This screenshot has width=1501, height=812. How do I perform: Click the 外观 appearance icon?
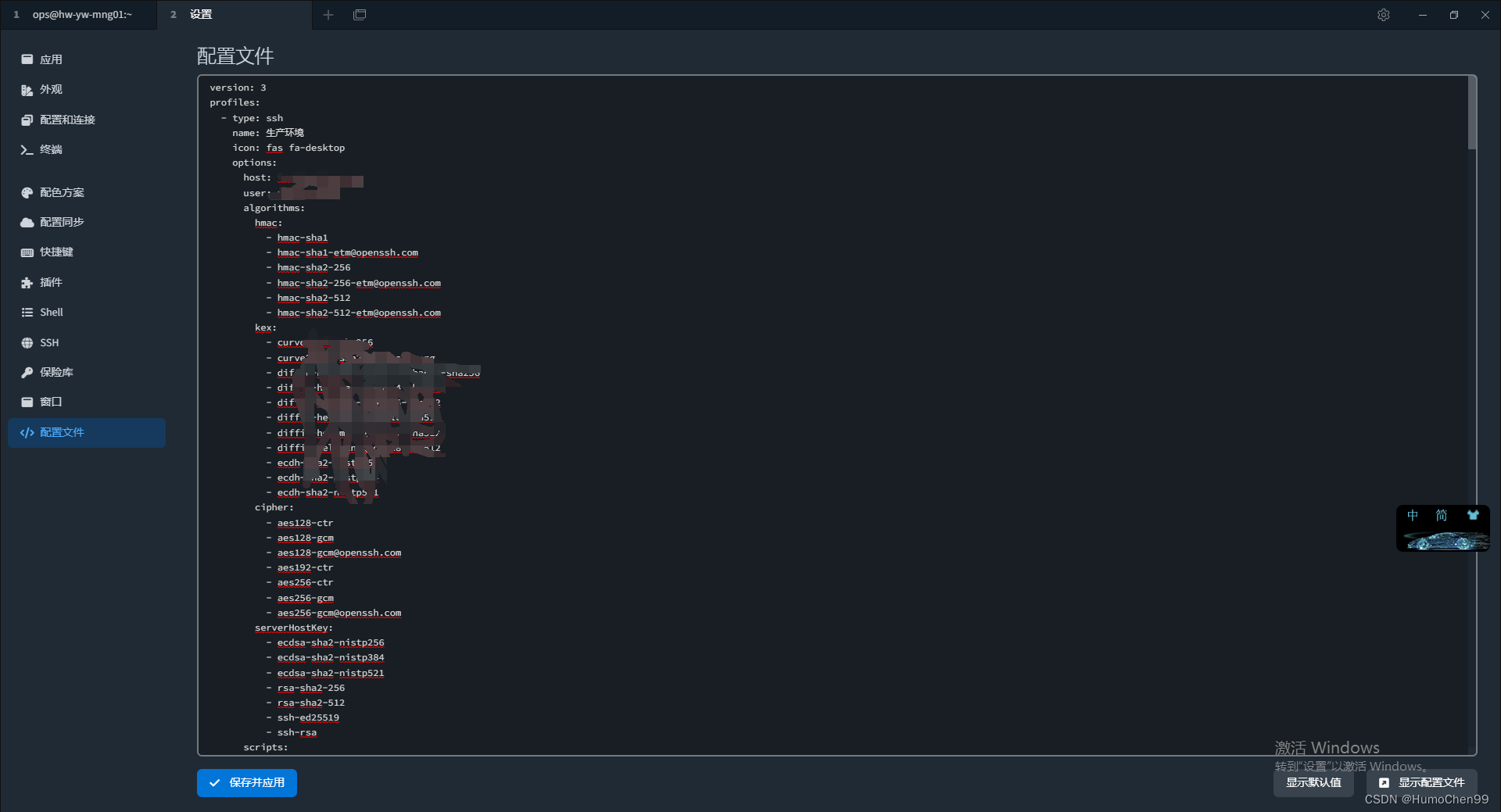coord(27,90)
